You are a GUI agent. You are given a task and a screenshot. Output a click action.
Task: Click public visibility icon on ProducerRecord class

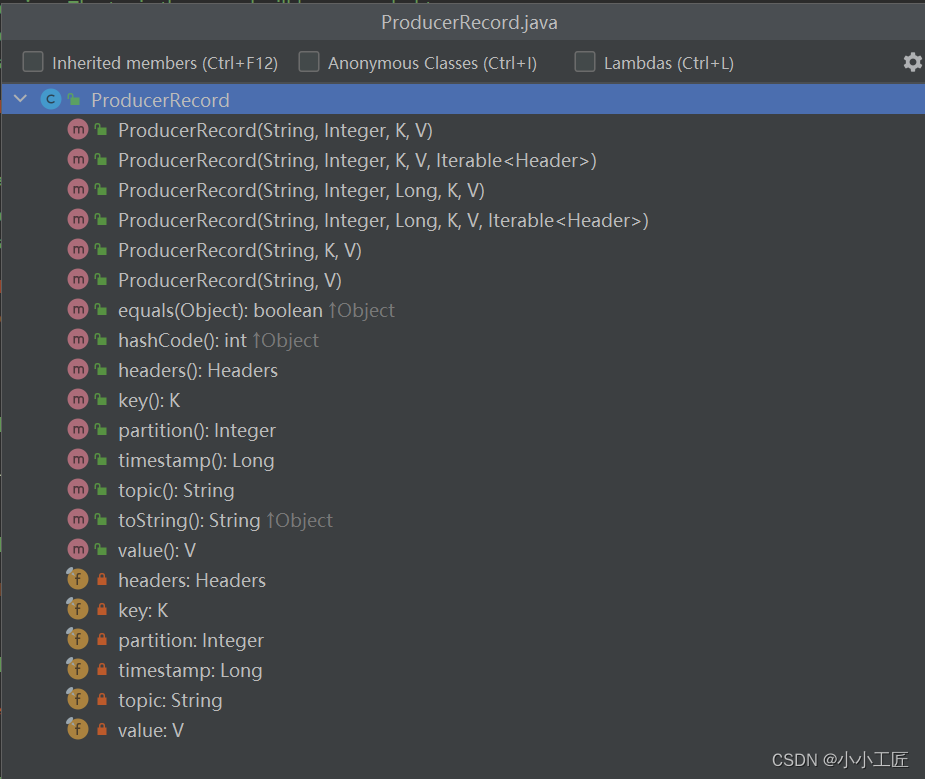[74, 99]
